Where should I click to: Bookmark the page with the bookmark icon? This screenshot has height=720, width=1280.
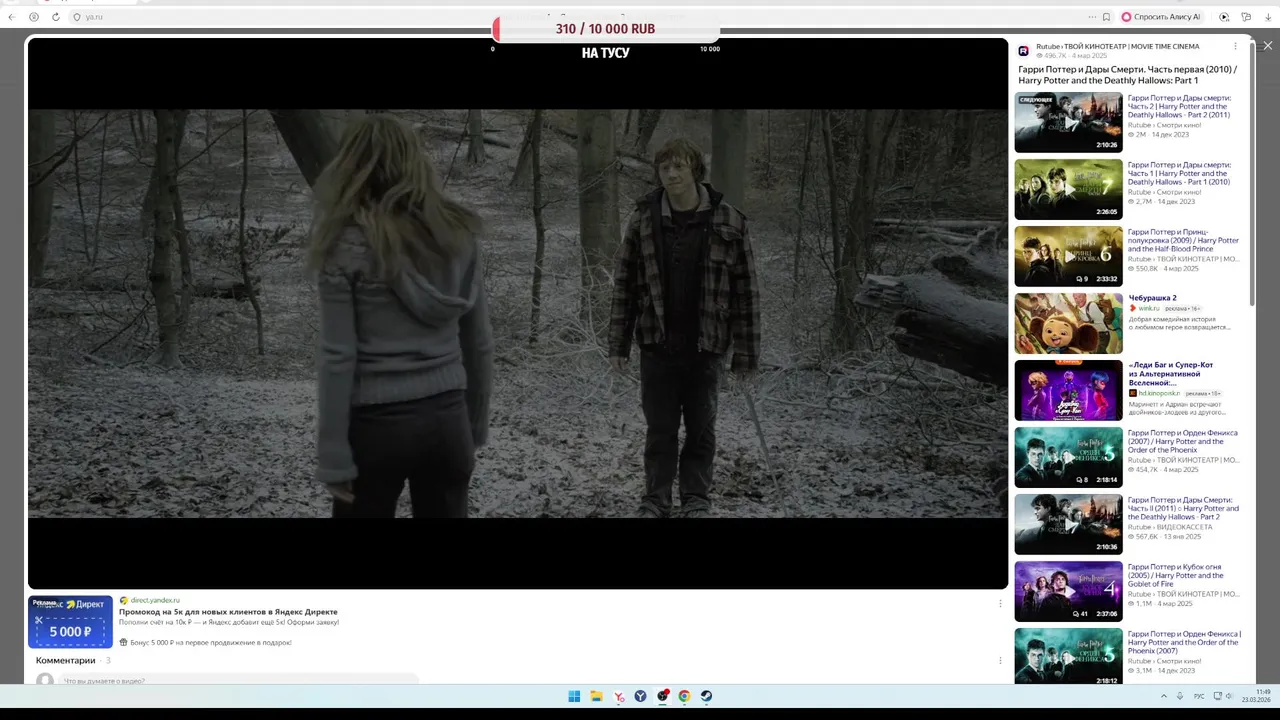coord(1106,17)
